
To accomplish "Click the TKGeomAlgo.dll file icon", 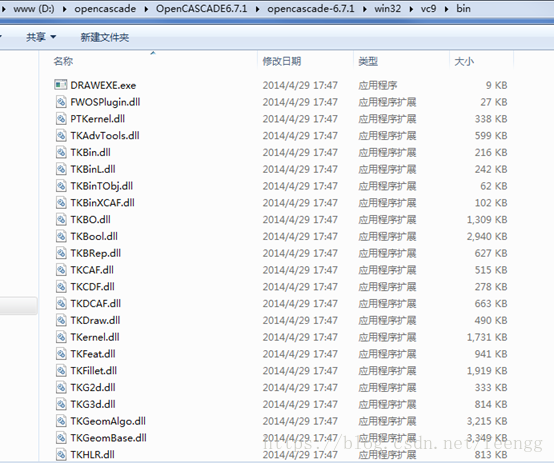I will [61, 421].
